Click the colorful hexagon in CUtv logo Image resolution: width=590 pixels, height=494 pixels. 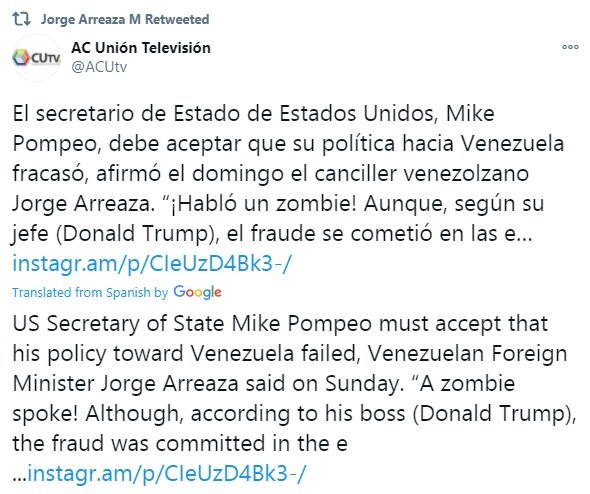tap(21, 58)
